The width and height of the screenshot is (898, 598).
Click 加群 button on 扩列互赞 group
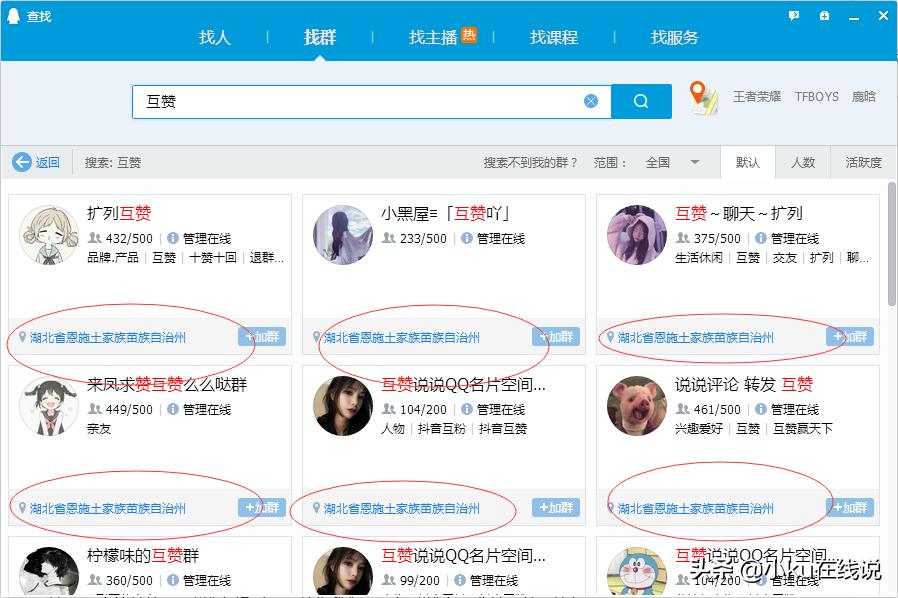[262, 337]
